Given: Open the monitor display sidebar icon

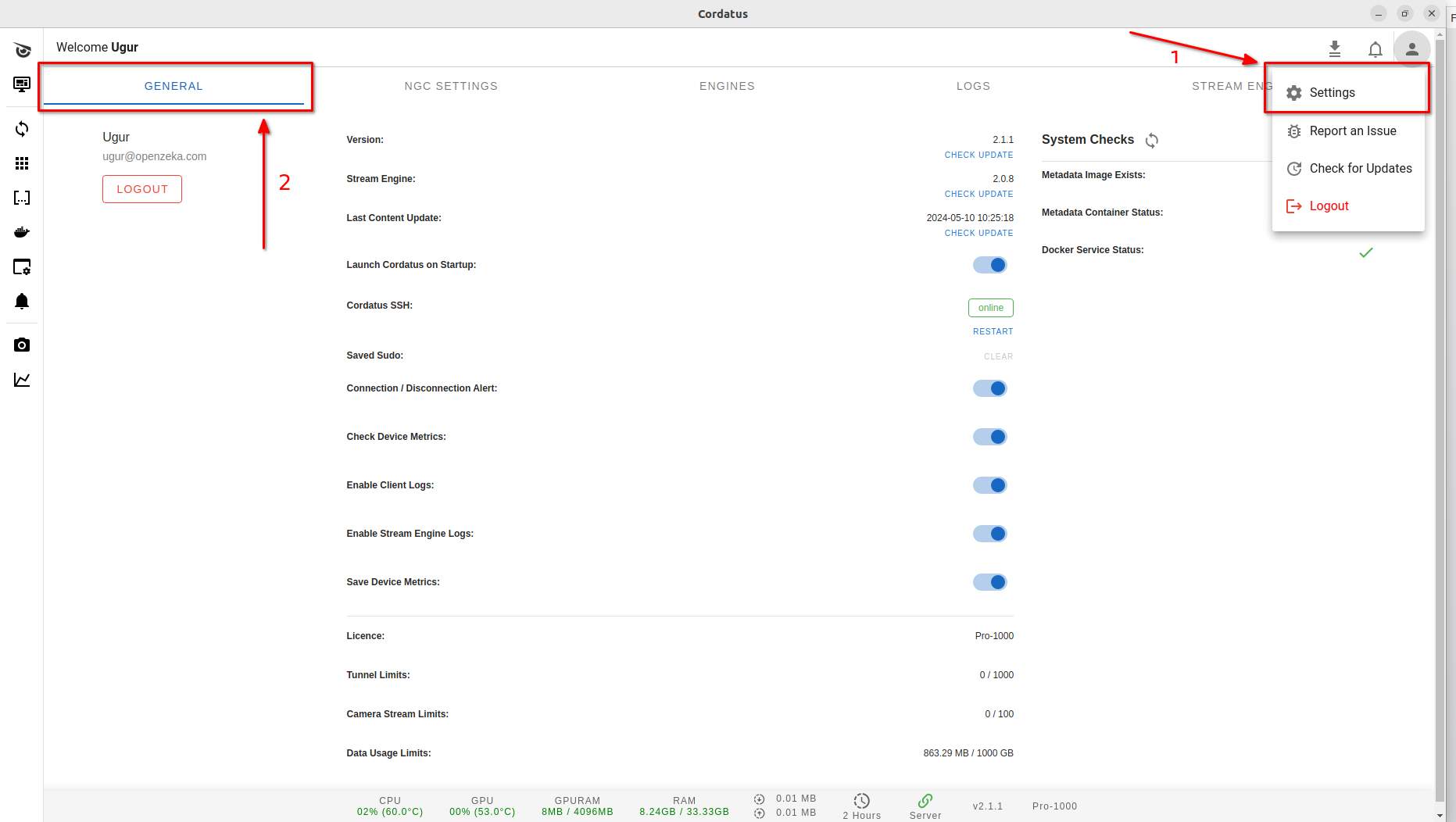Looking at the screenshot, I should point(22,84).
